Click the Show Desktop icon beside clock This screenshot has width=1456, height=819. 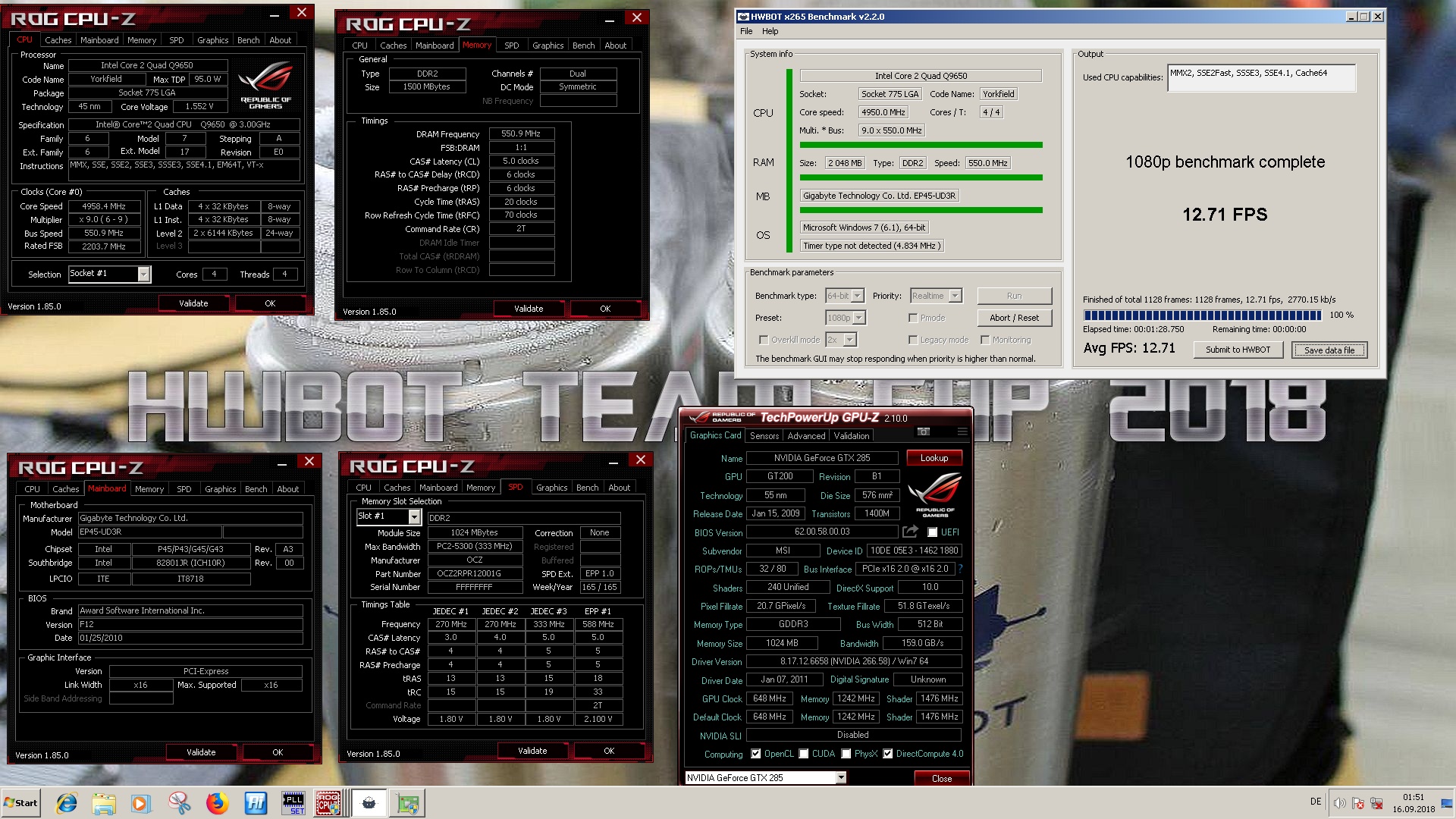click(x=1447, y=803)
